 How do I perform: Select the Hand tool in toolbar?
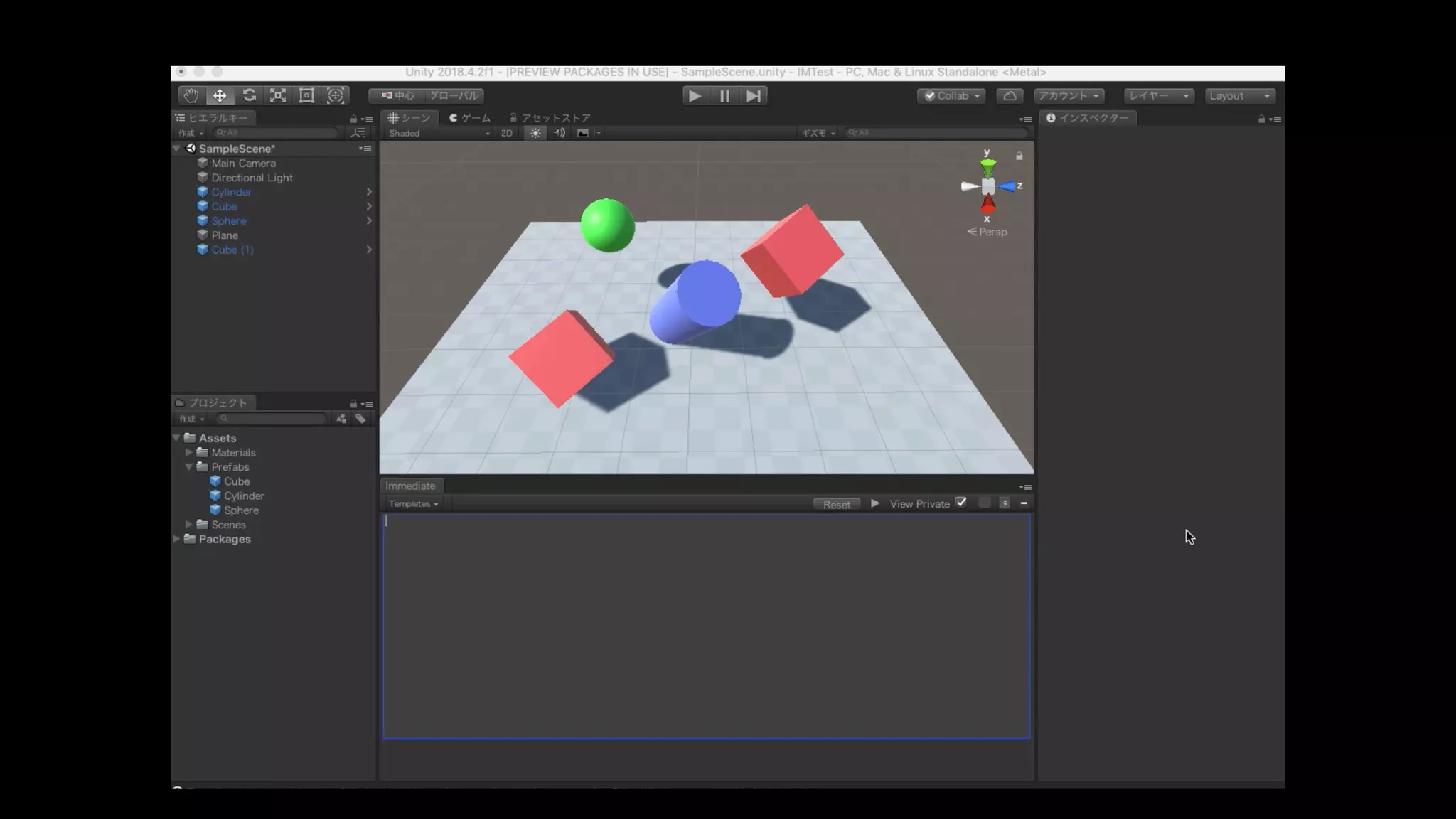point(191,95)
